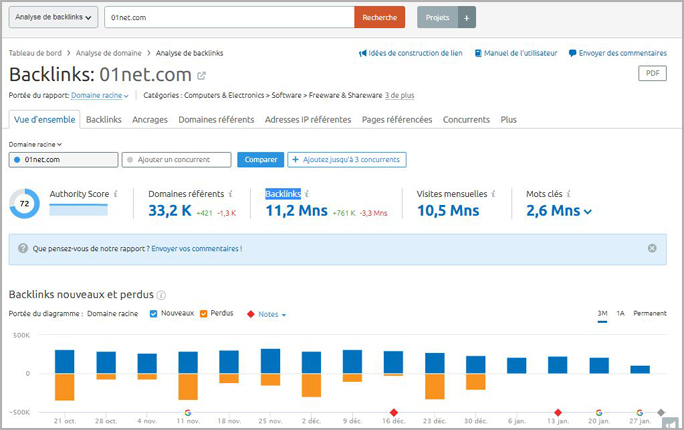Click the Projets button
The width and height of the screenshot is (684, 430).
[438, 17]
